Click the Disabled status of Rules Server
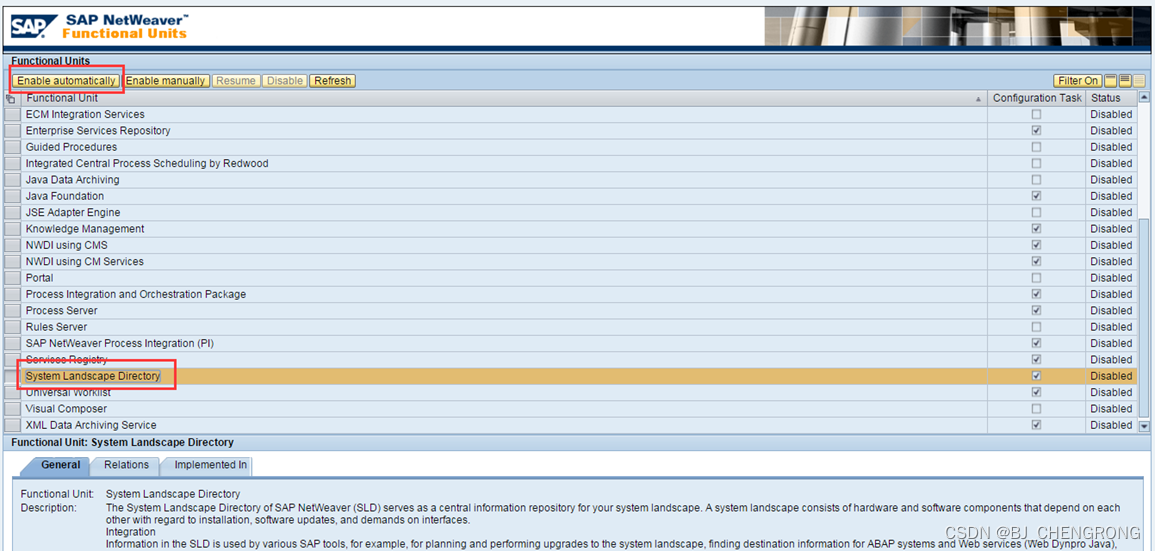Viewport: 1155px width, 551px height. (1111, 327)
